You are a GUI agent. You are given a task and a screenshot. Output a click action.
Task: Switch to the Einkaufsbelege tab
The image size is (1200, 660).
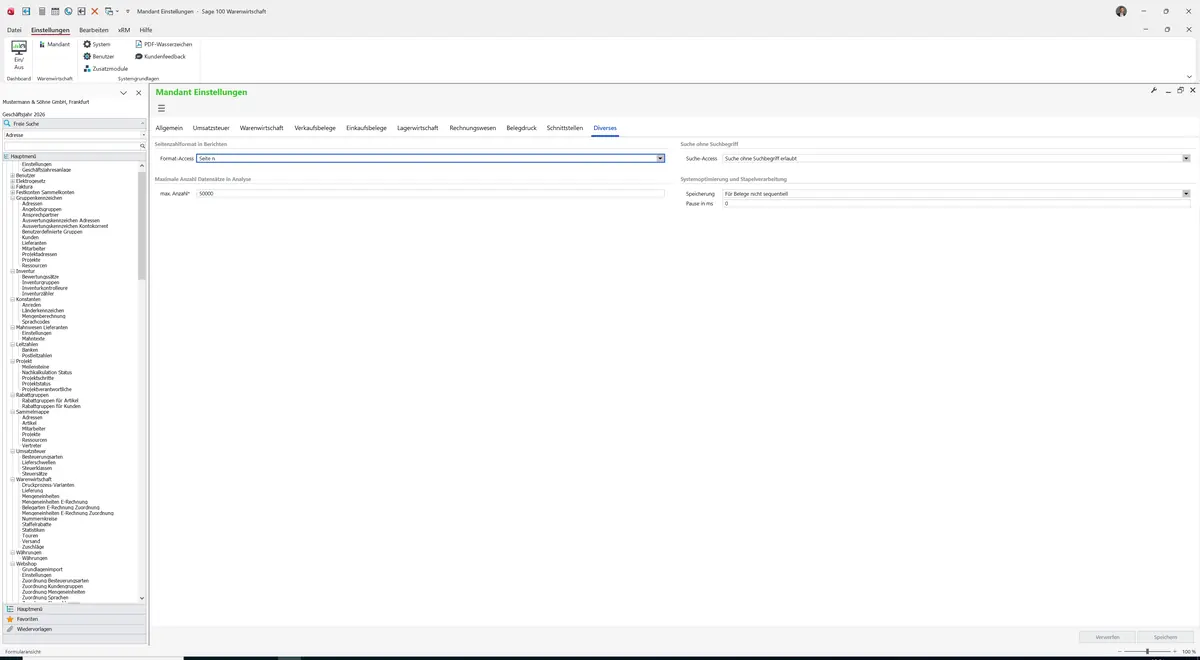(366, 128)
